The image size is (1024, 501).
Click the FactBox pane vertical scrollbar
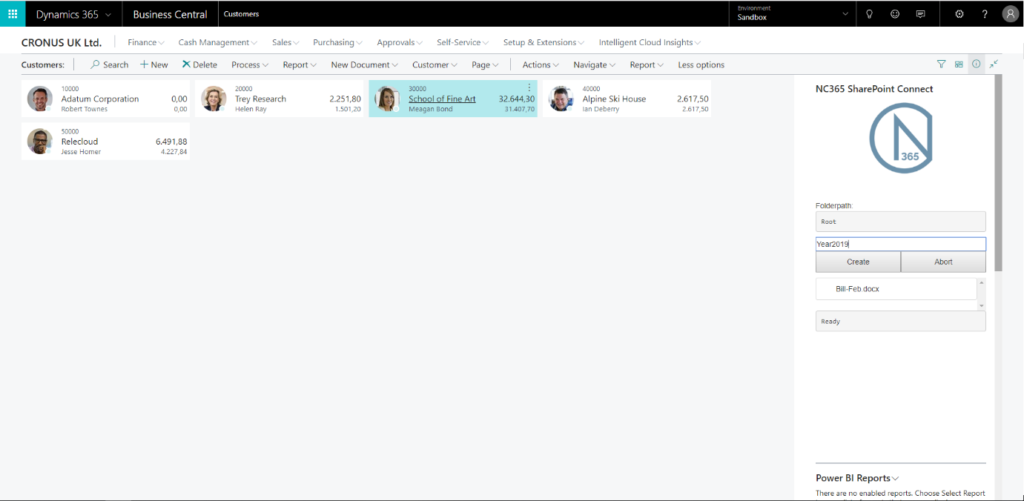pyautogui.click(x=998, y=173)
